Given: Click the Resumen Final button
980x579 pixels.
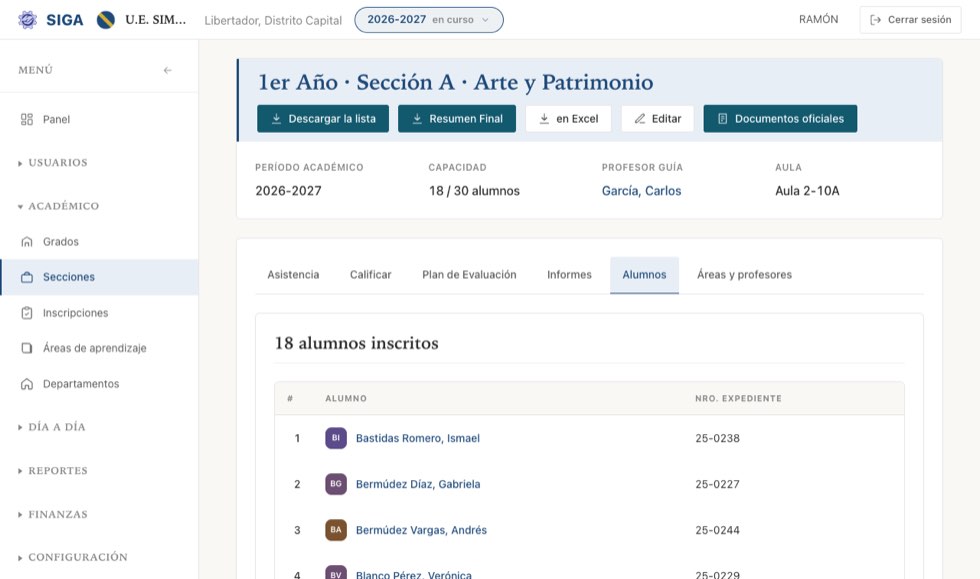Looking at the screenshot, I should click(457, 119).
